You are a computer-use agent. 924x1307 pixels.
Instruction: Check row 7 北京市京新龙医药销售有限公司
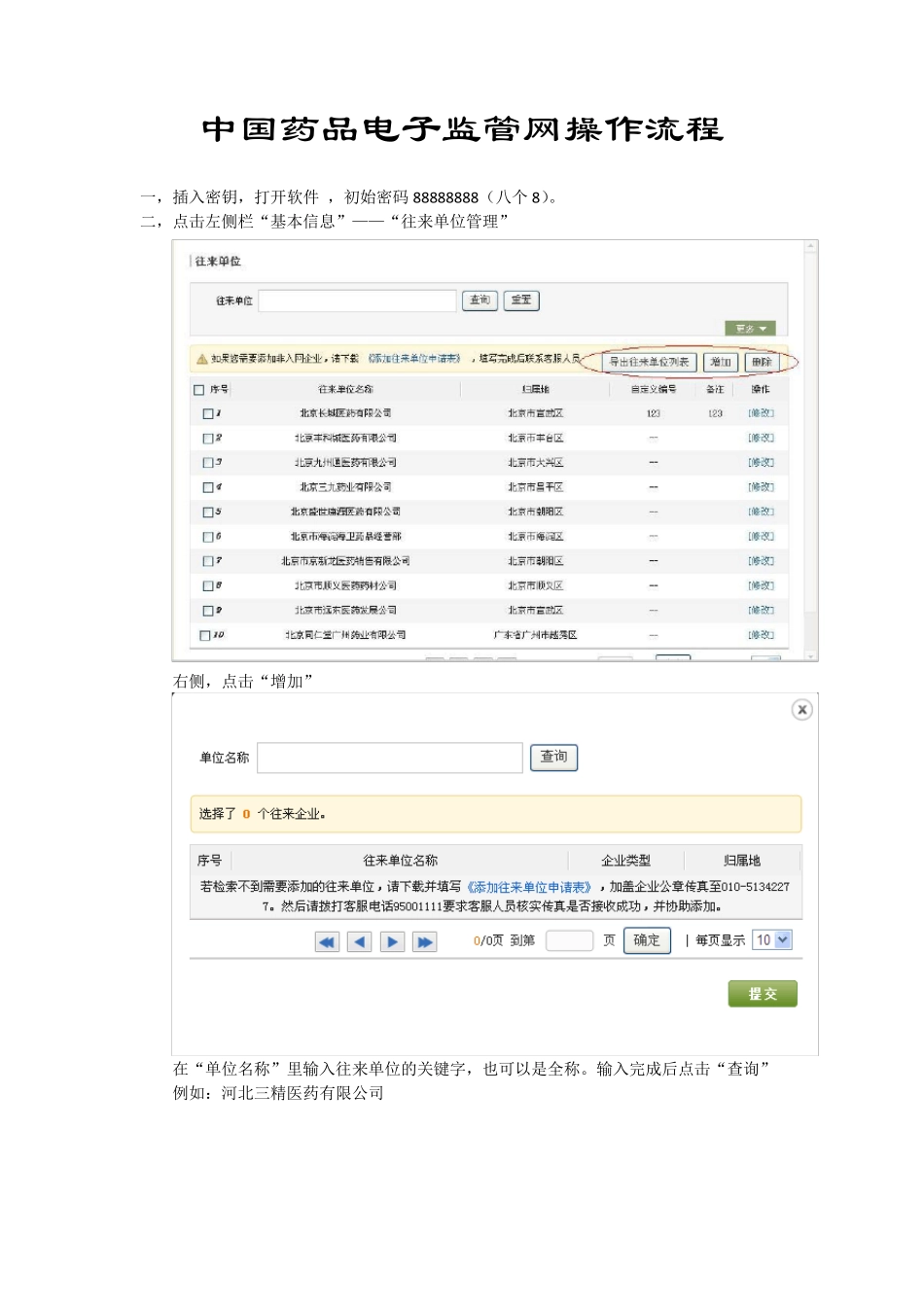point(207,561)
